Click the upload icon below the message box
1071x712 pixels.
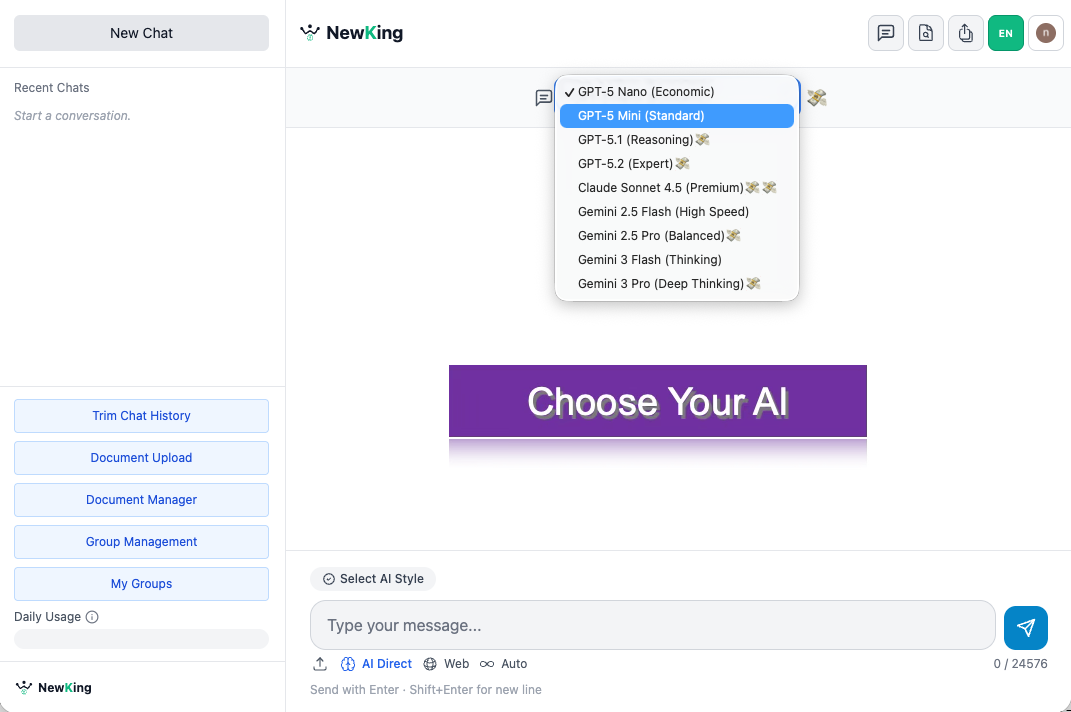pos(320,663)
